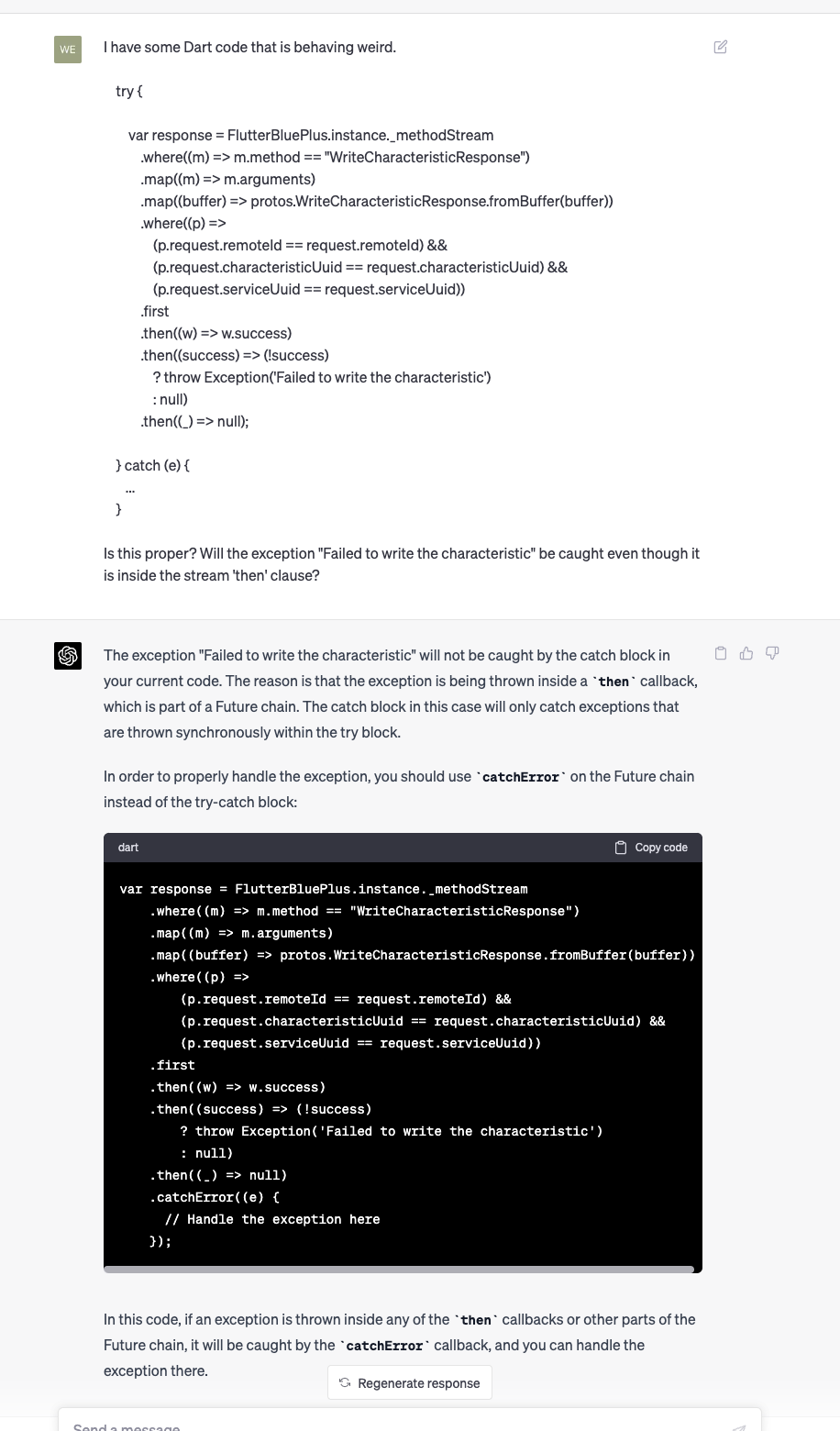
Task: Click the pencil icon to edit your message
Action: point(721,47)
